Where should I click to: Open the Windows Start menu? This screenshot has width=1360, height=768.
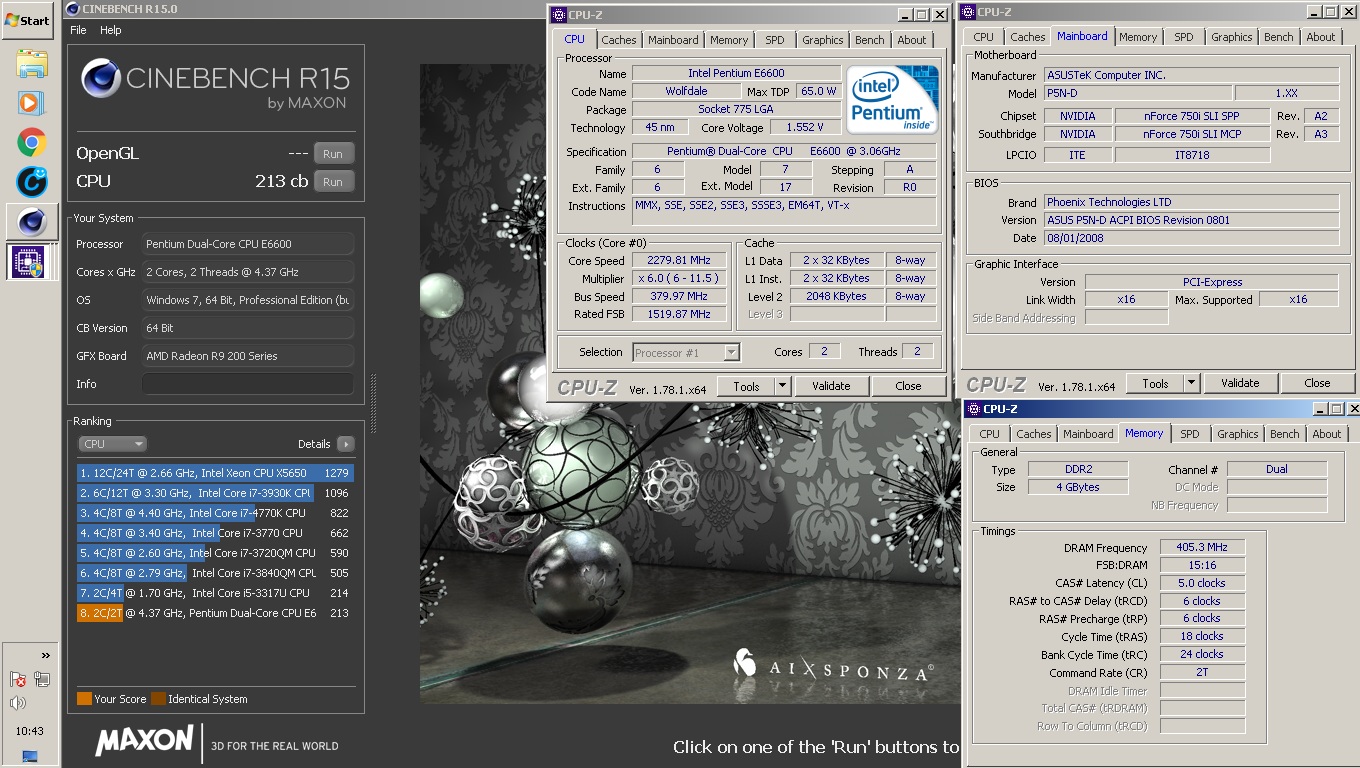coord(28,20)
